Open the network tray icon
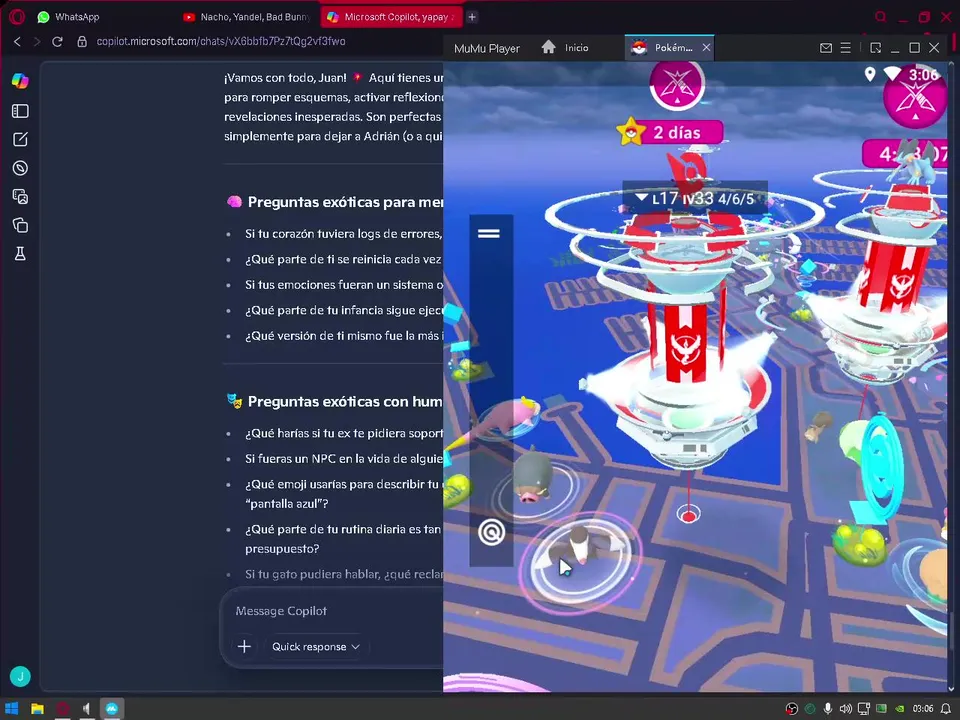The image size is (960, 720). [x=864, y=709]
